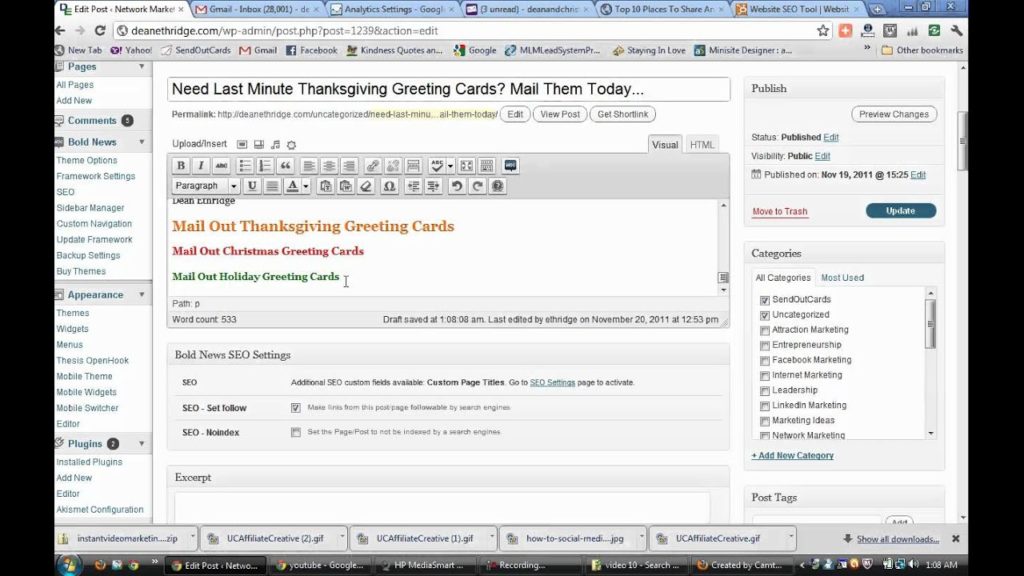Open Paragraph format dropdown
This screenshot has width=1024, height=576.
(x=205, y=186)
